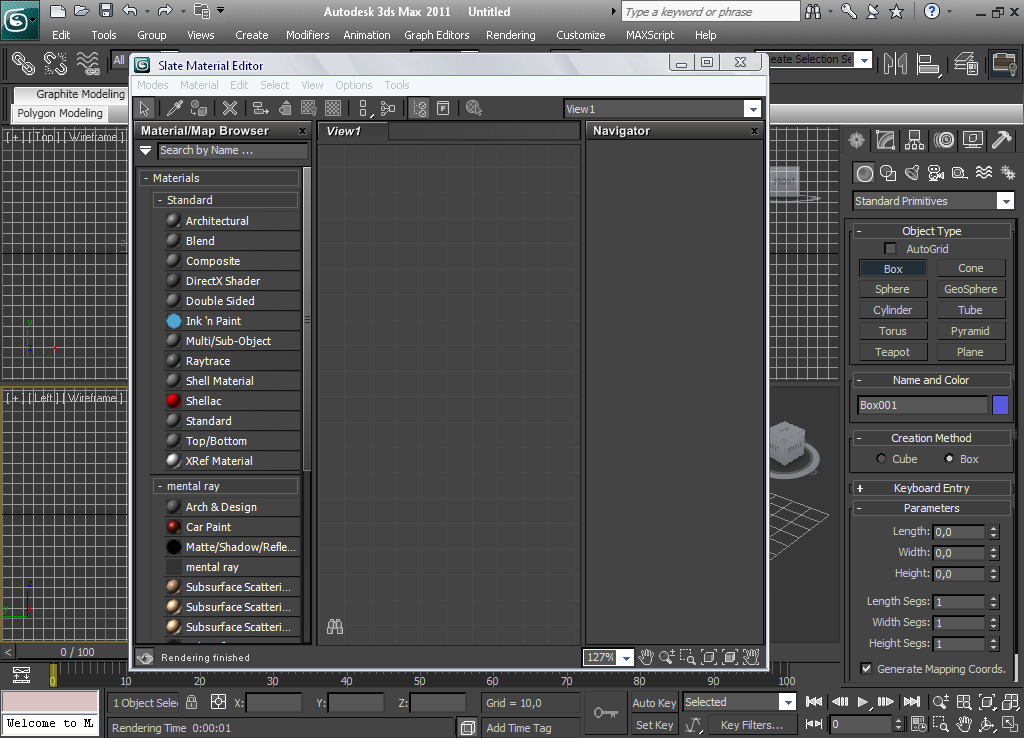Click the Search by Name field
The height and width of the screenshot is (738, 1024).
[233, 150]
